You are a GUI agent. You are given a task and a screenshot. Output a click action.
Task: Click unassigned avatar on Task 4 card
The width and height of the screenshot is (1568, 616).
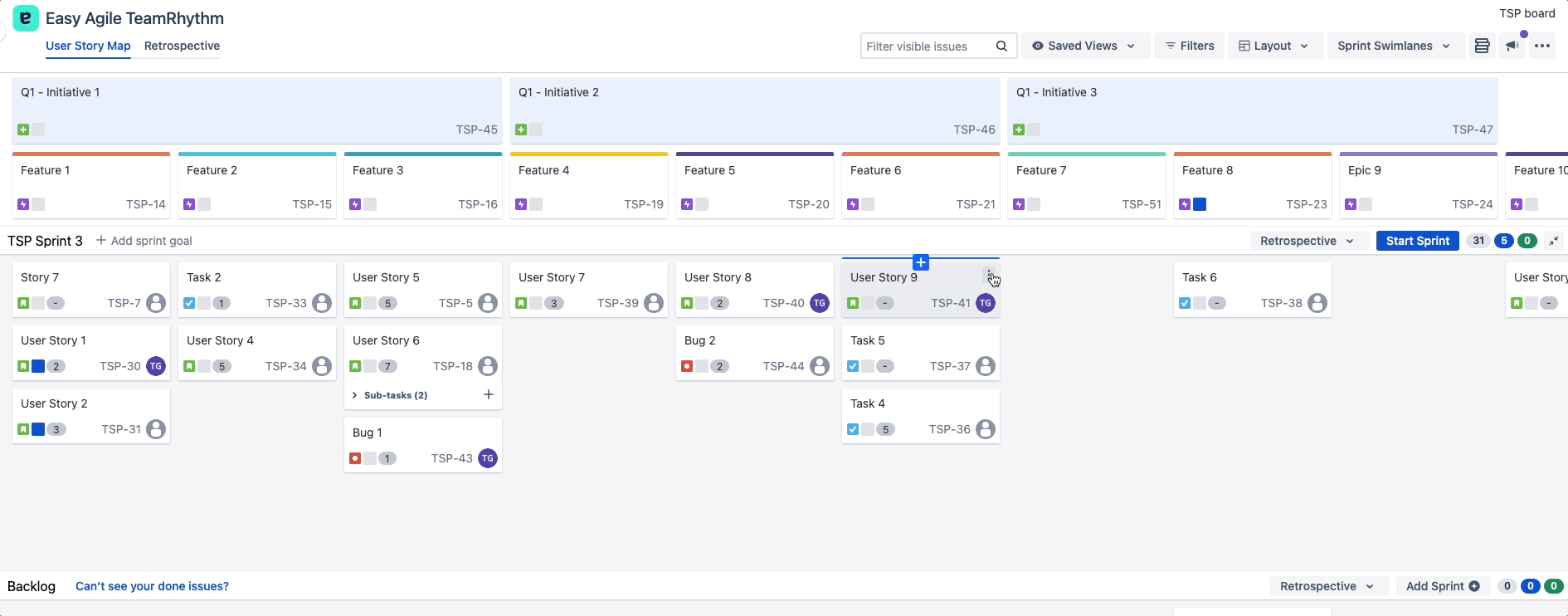pos(986,429)
